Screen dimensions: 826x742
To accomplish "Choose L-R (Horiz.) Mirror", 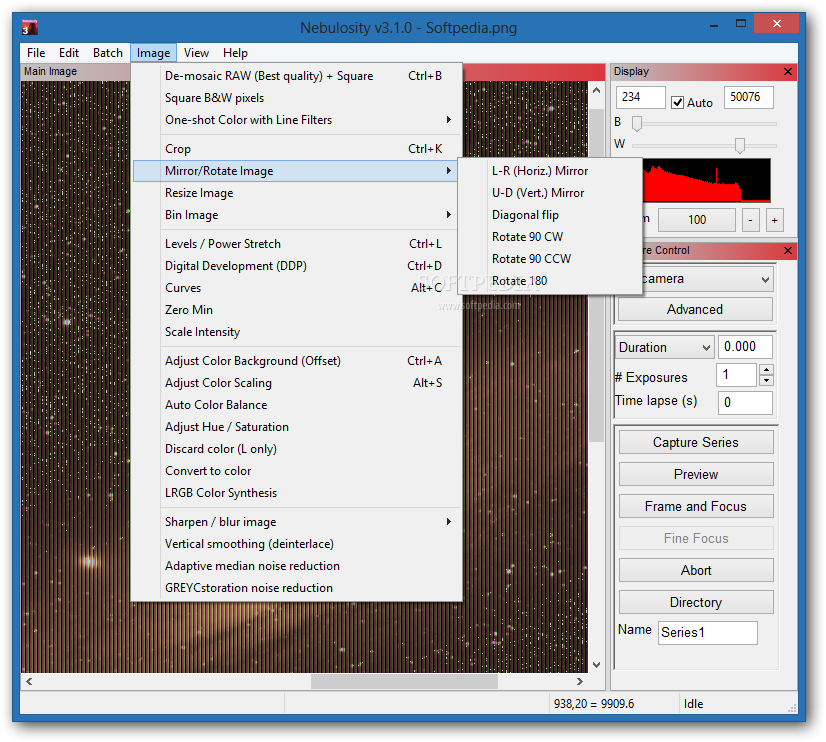I will (550, 171).
